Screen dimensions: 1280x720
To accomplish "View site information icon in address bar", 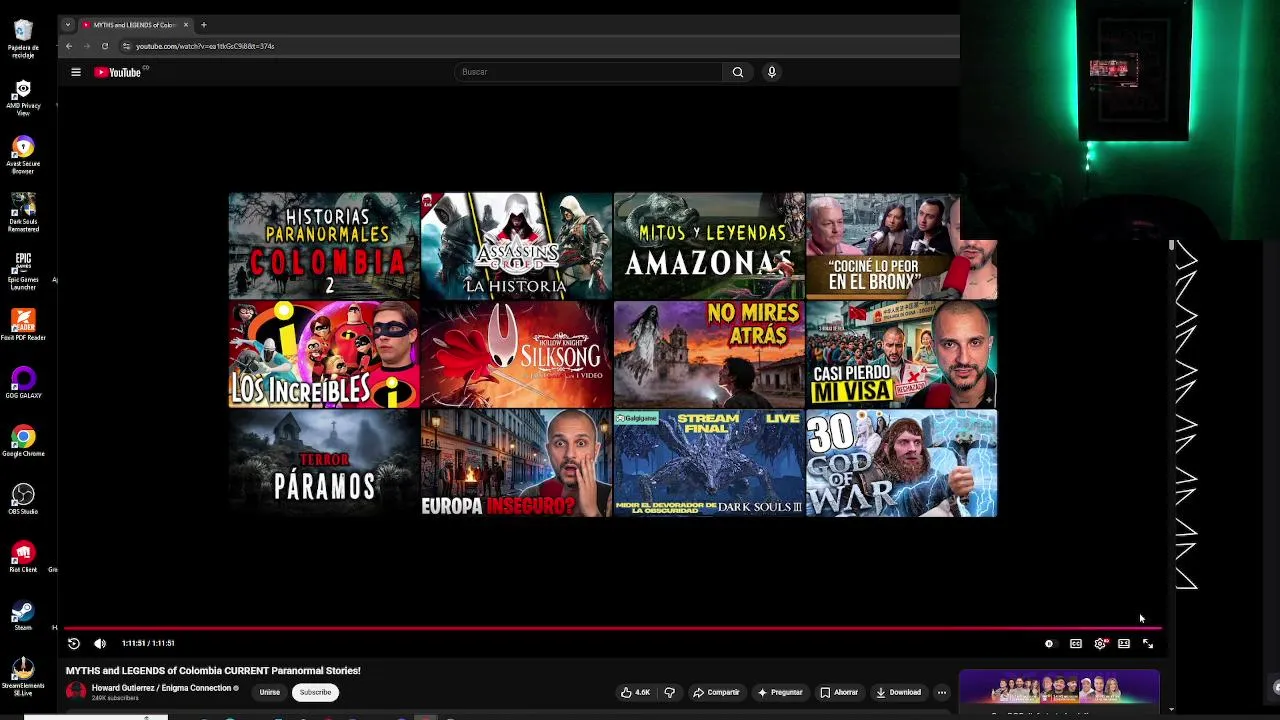I will tap(126, 46).
